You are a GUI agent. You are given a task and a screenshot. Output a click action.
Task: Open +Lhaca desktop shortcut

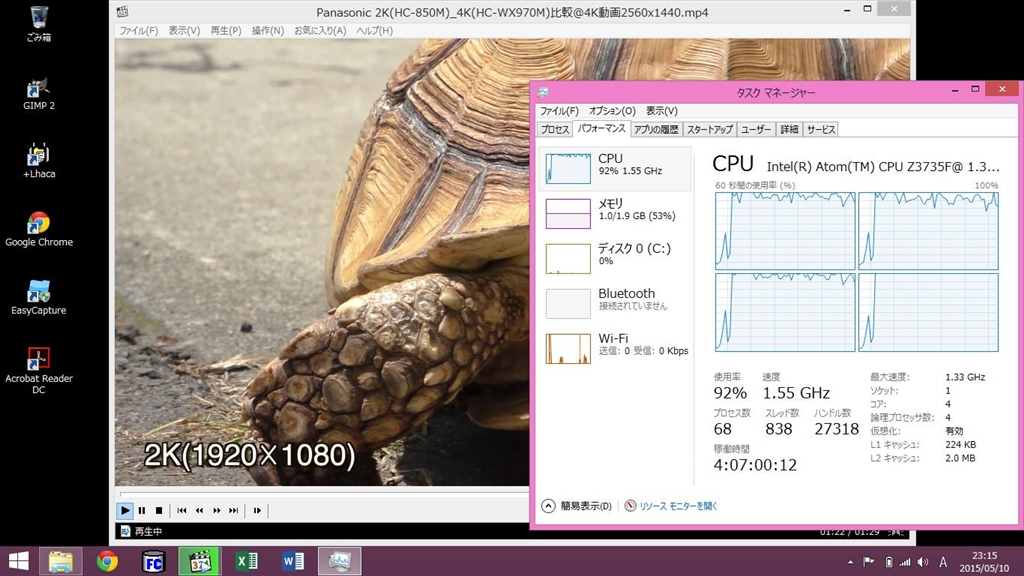[x=39, y=161]
